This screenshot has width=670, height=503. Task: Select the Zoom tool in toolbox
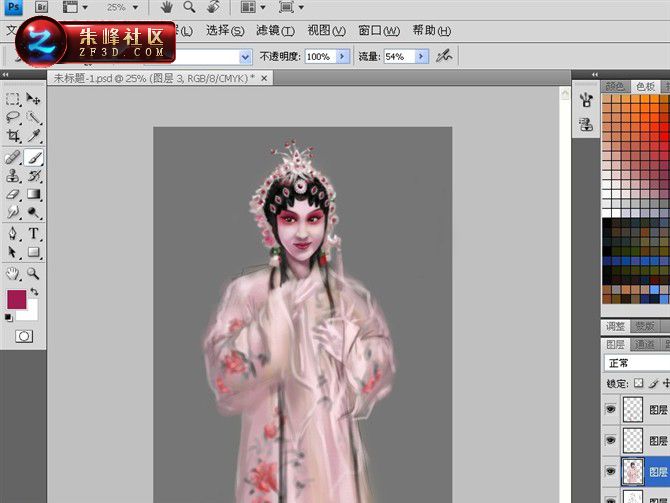tap(33, 274)
